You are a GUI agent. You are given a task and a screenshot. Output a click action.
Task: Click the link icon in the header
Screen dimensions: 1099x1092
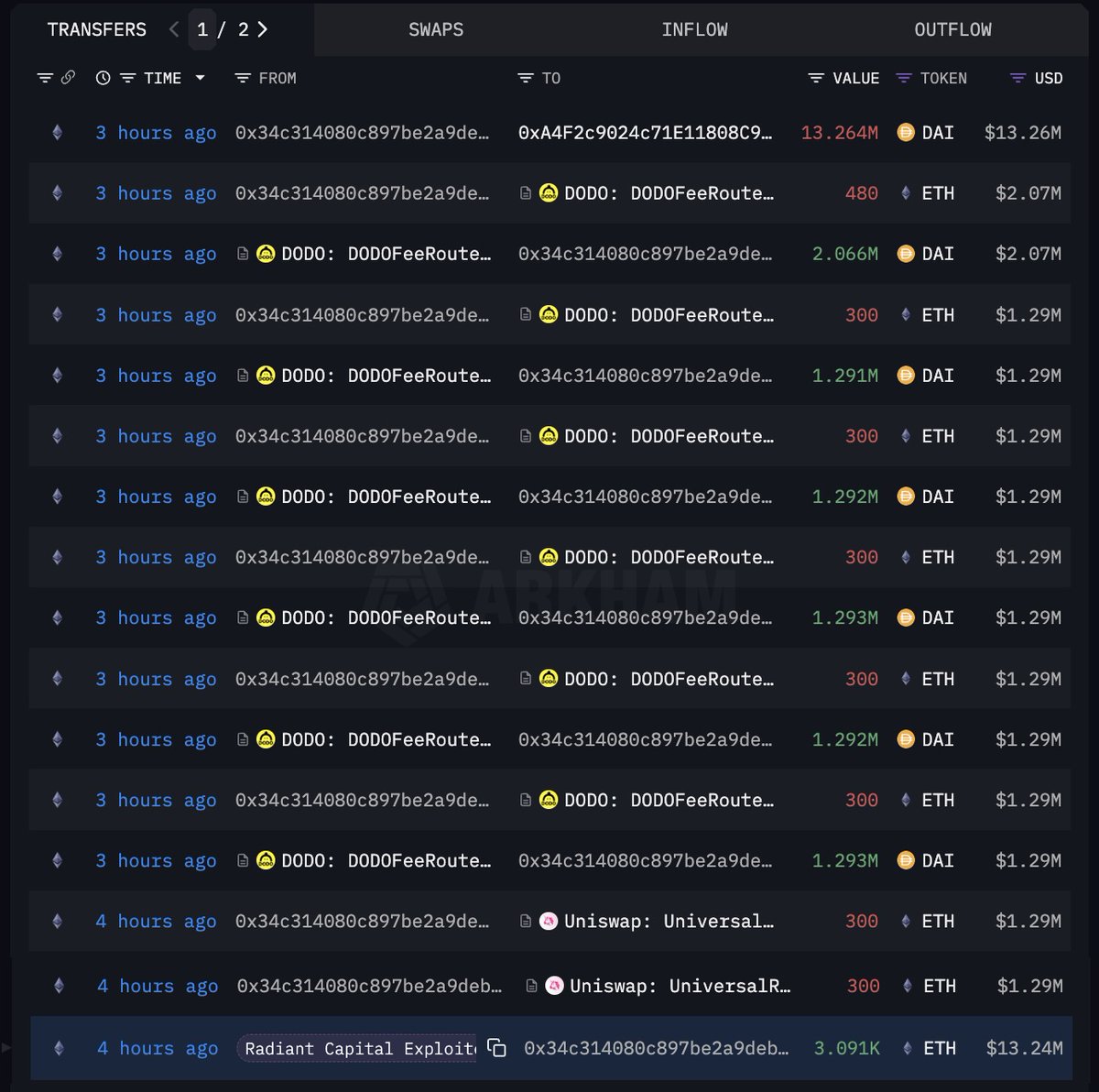click(68, 78)
